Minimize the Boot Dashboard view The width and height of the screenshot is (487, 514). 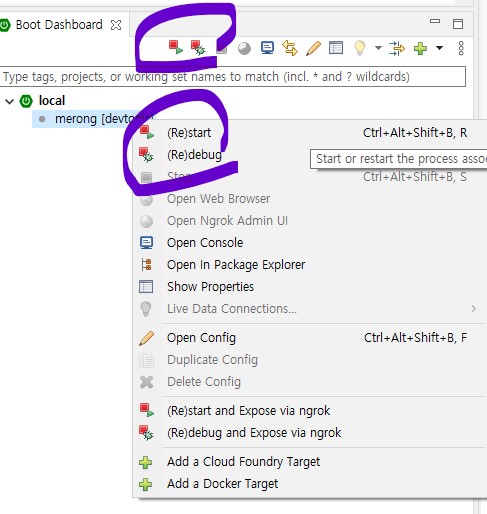[x=435, y=21]
